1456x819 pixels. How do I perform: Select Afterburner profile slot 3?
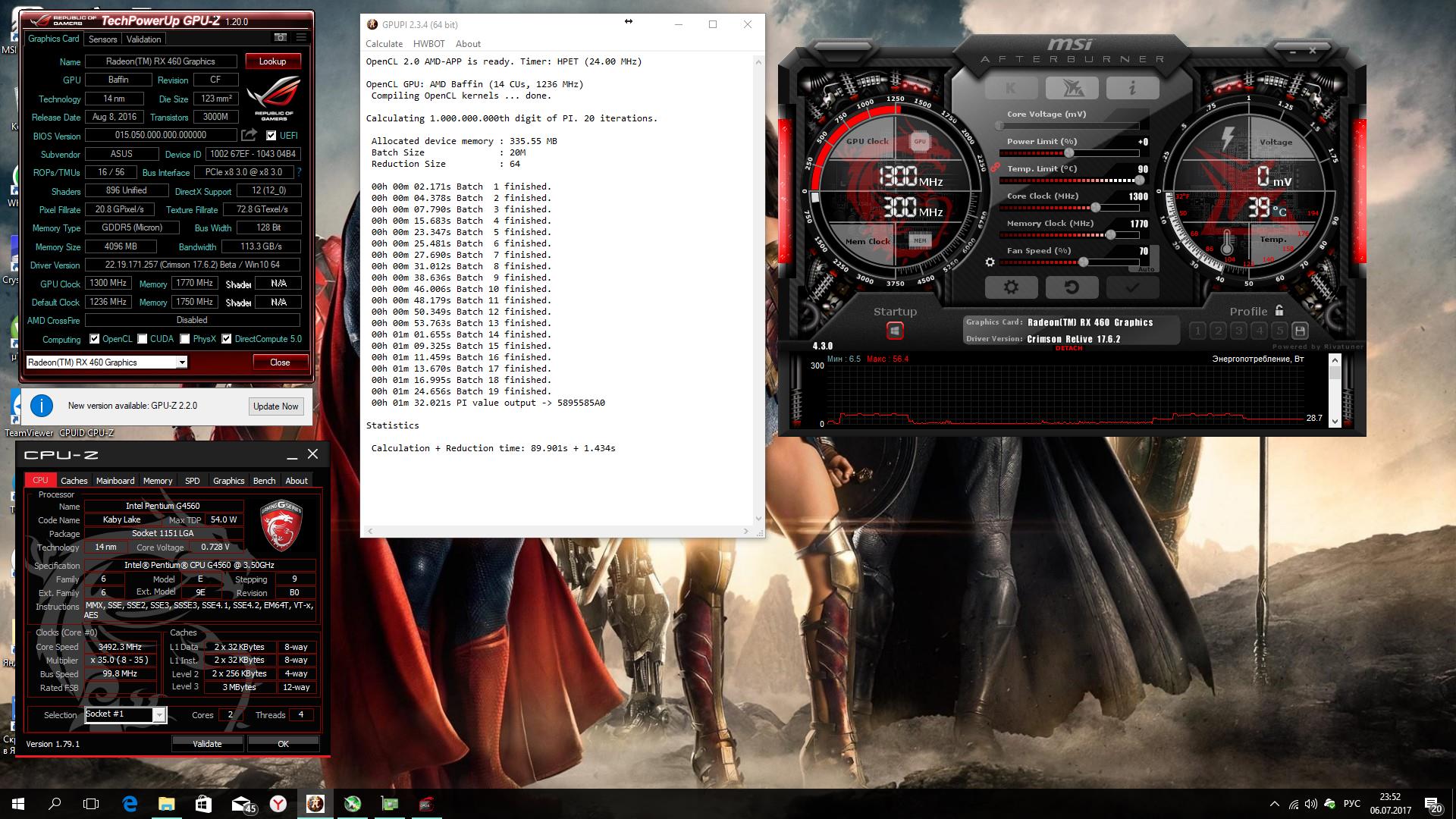[x=1238, y=331]
